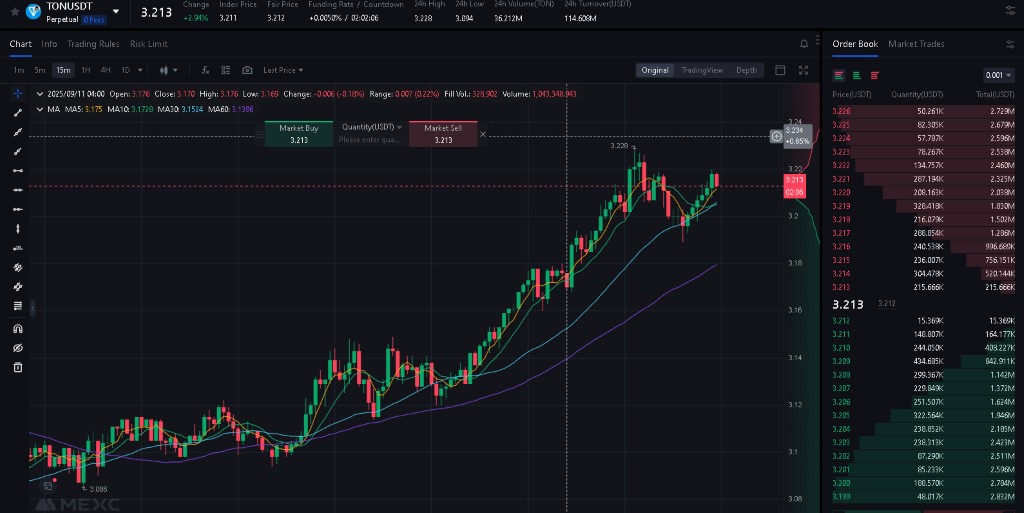The height and width of the screenshot is (513, 1024).
Task: Grab the quick order bar drag handle
Action: [259, 134]
